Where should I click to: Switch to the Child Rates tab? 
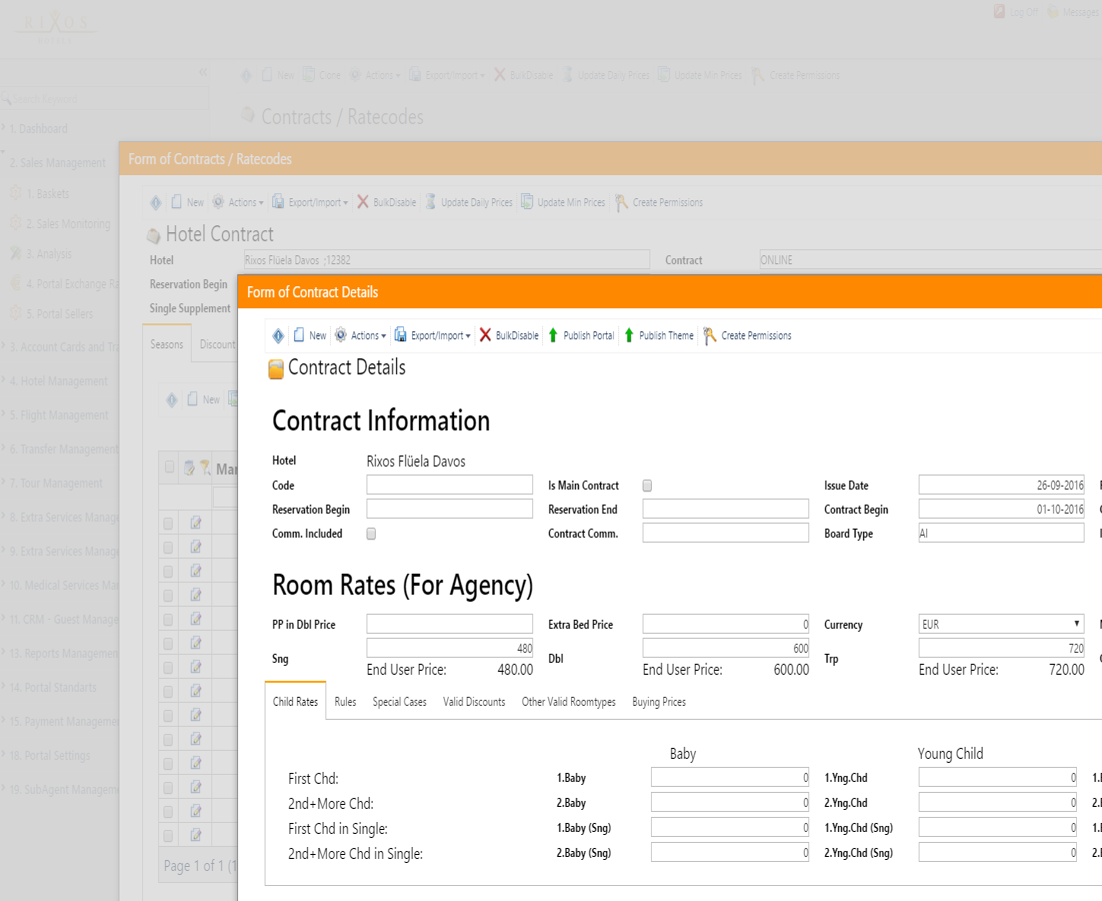point(295,701)
